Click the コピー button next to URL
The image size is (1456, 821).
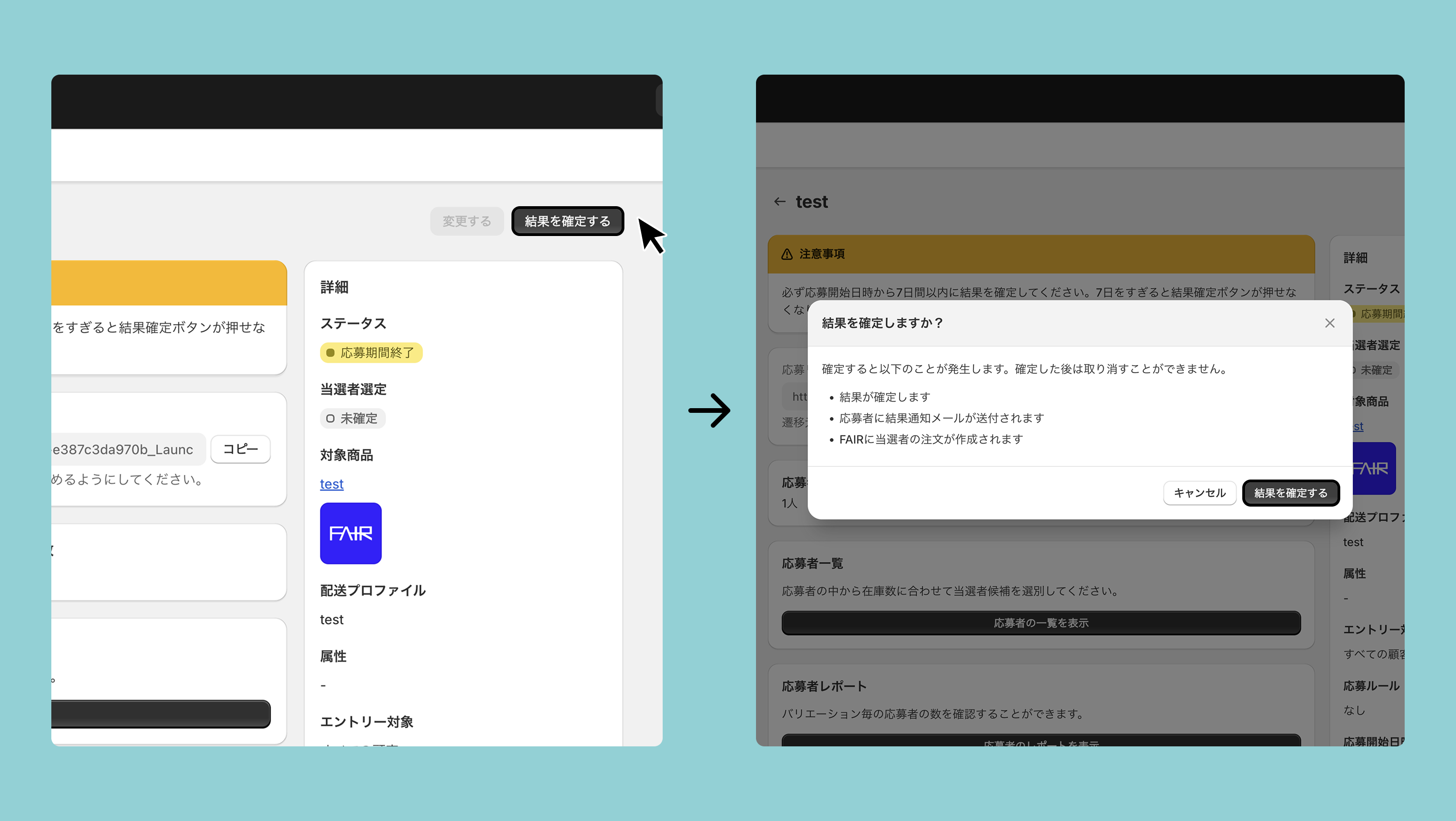240,449
